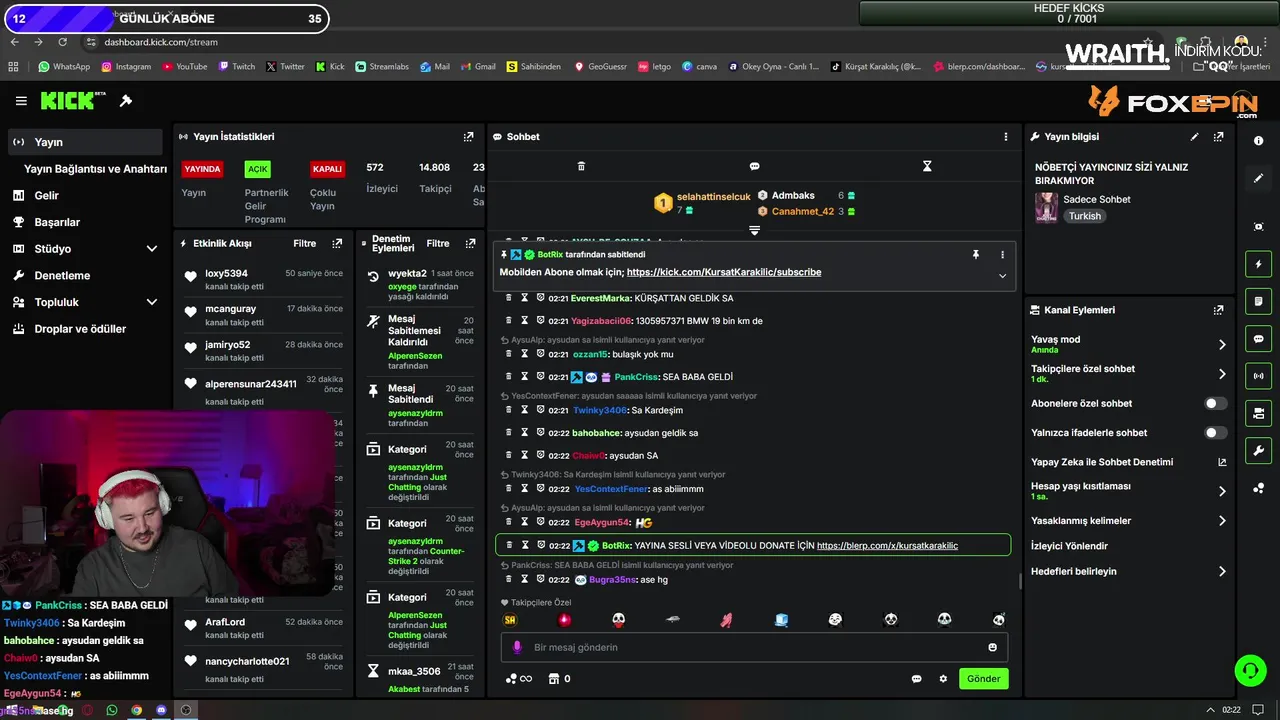Click the hourglass icon in chat toolbar
1280x720 pixels.
[927, 166]
